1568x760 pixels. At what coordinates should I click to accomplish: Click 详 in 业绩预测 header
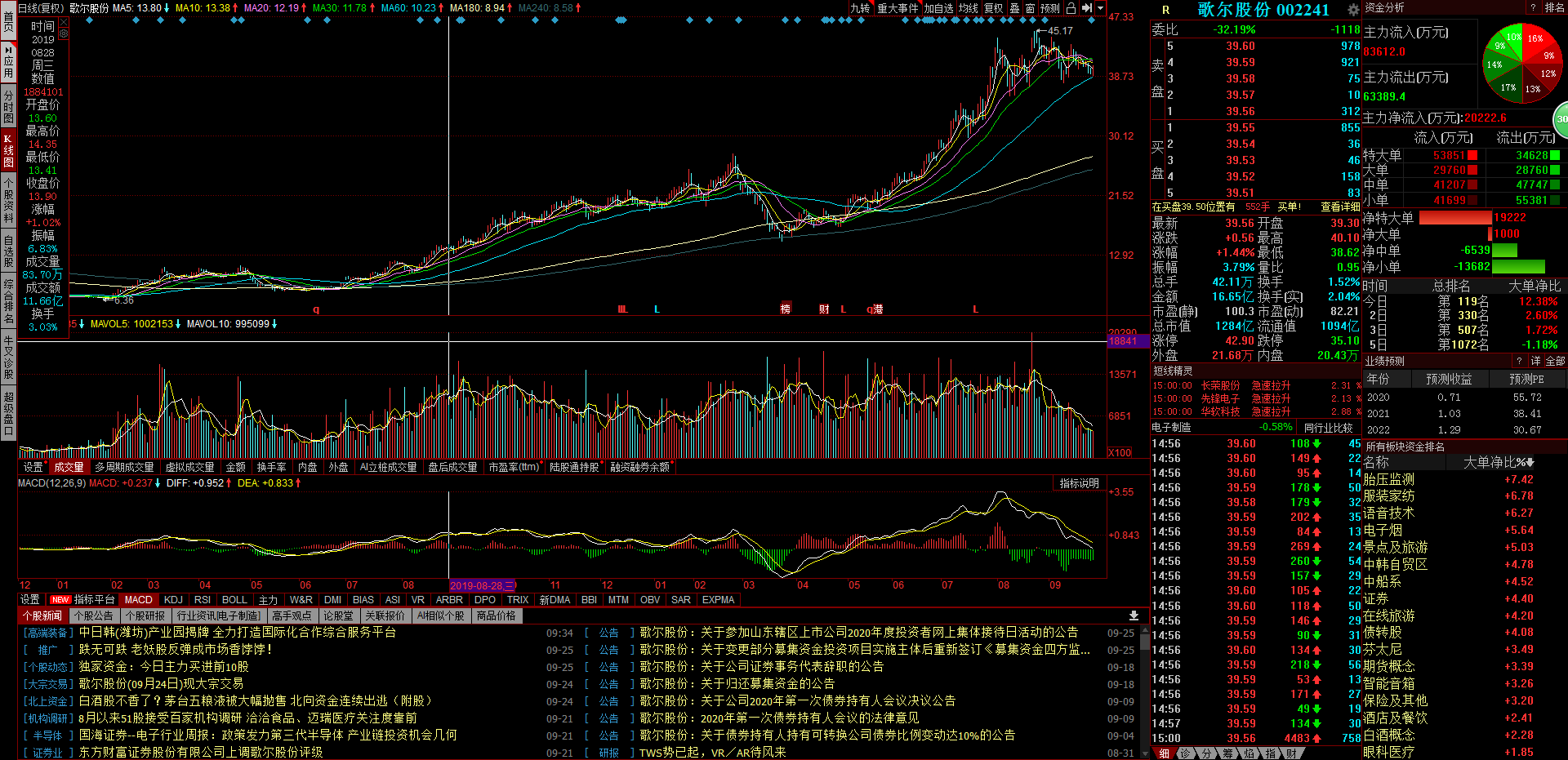(1535, 361)
